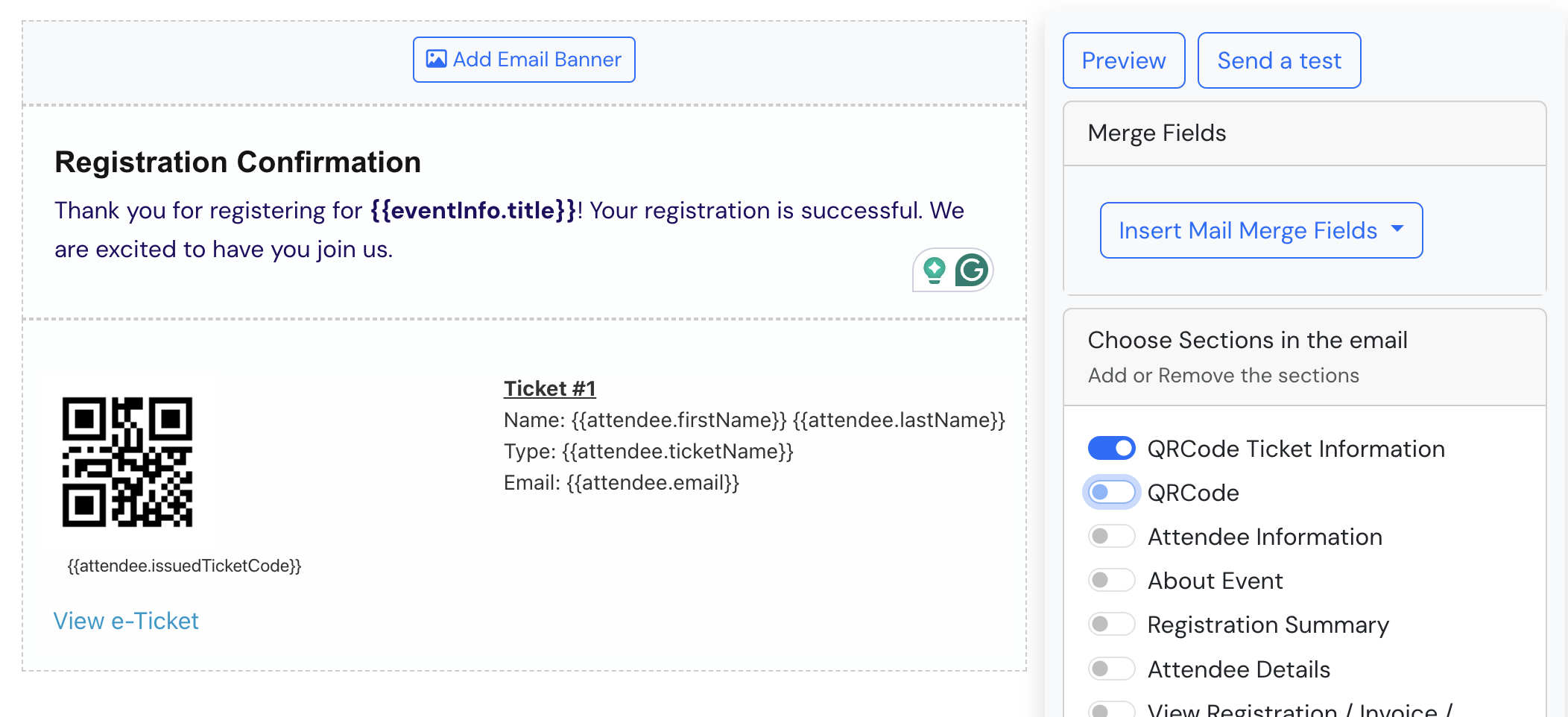Click the Preview button
This screenshot has height=717, width=1568.
point(1123,60)
